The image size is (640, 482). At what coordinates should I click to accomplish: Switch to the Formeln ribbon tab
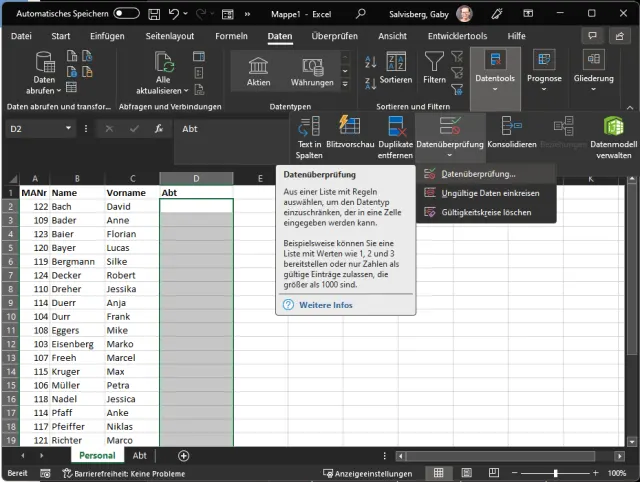[231, 36]
